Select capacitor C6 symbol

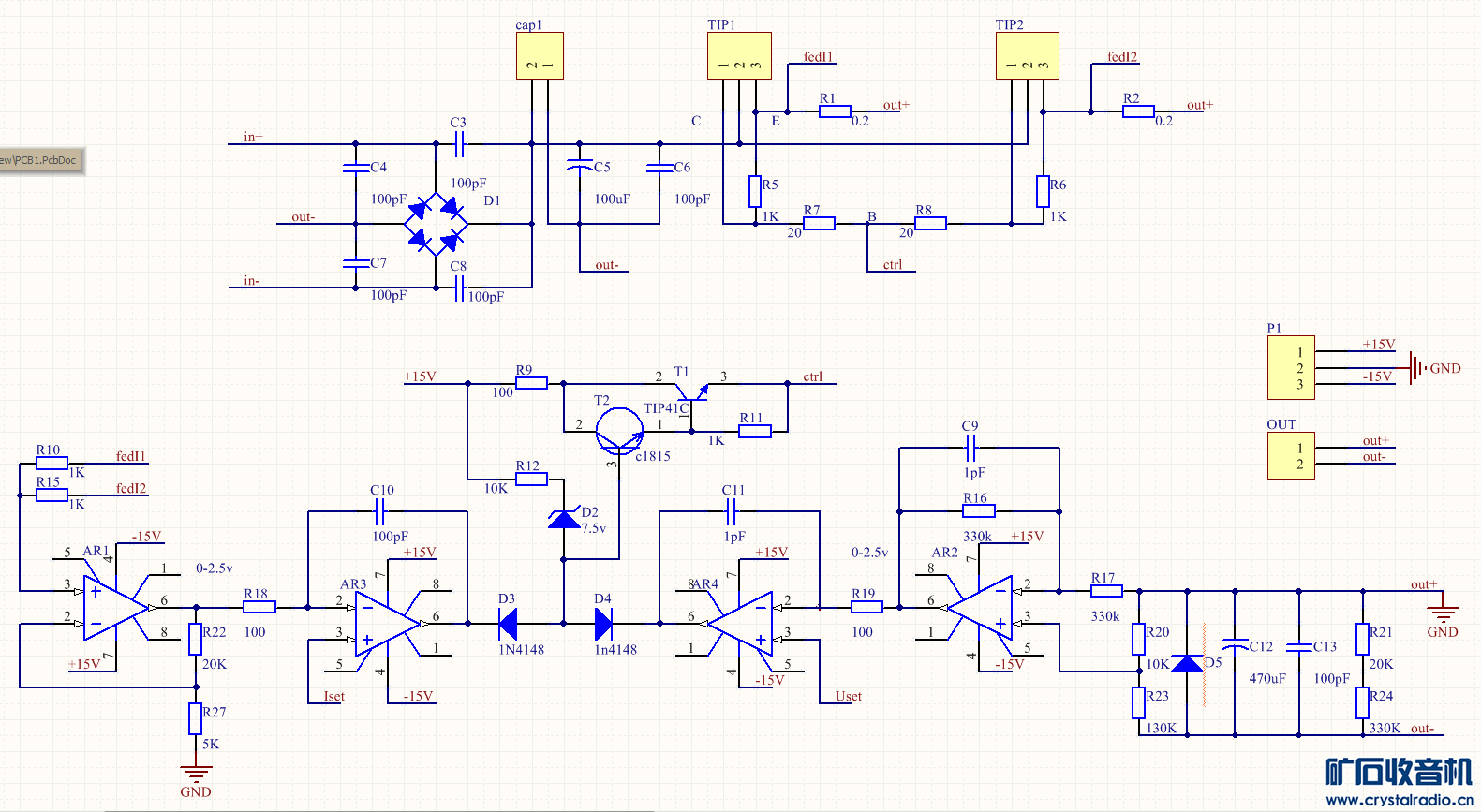pos(659,168)
